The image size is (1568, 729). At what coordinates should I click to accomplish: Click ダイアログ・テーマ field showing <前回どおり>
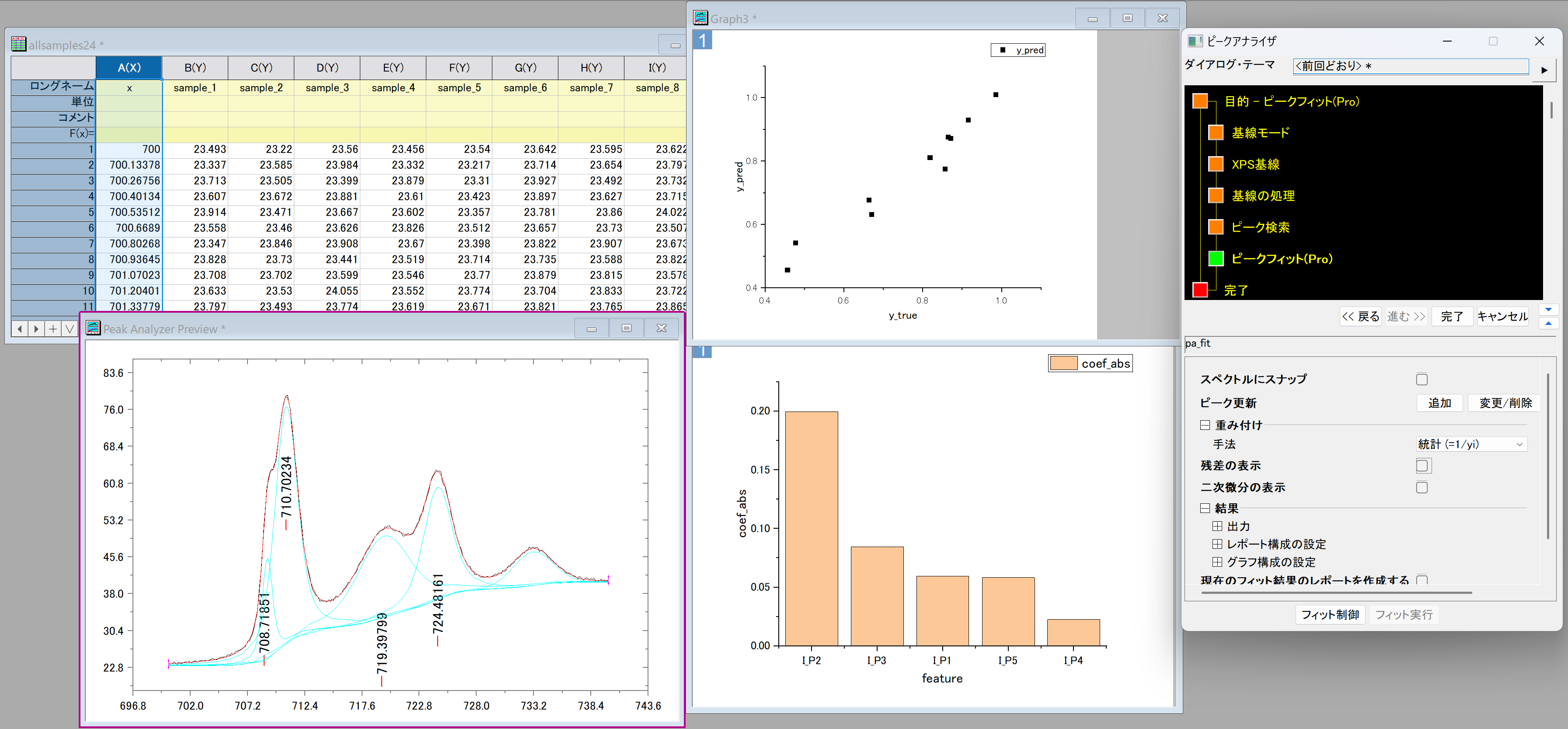tap(1410, 66)
